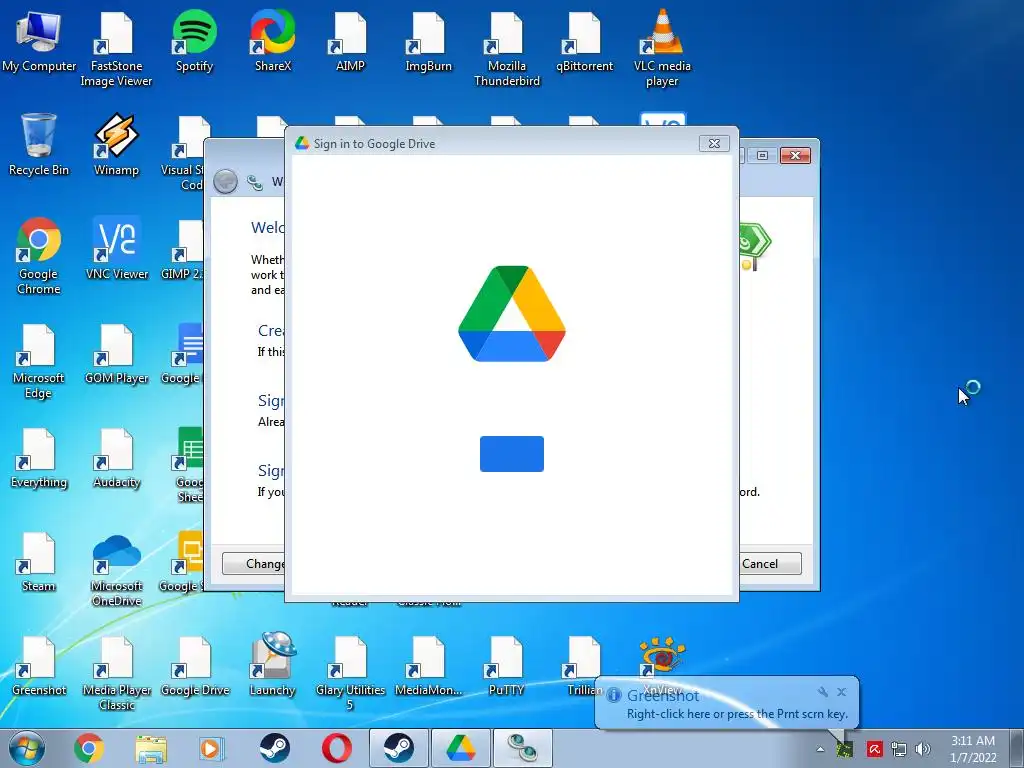Open media player taskbar icon
The image size is (1024, 768).
211,748
